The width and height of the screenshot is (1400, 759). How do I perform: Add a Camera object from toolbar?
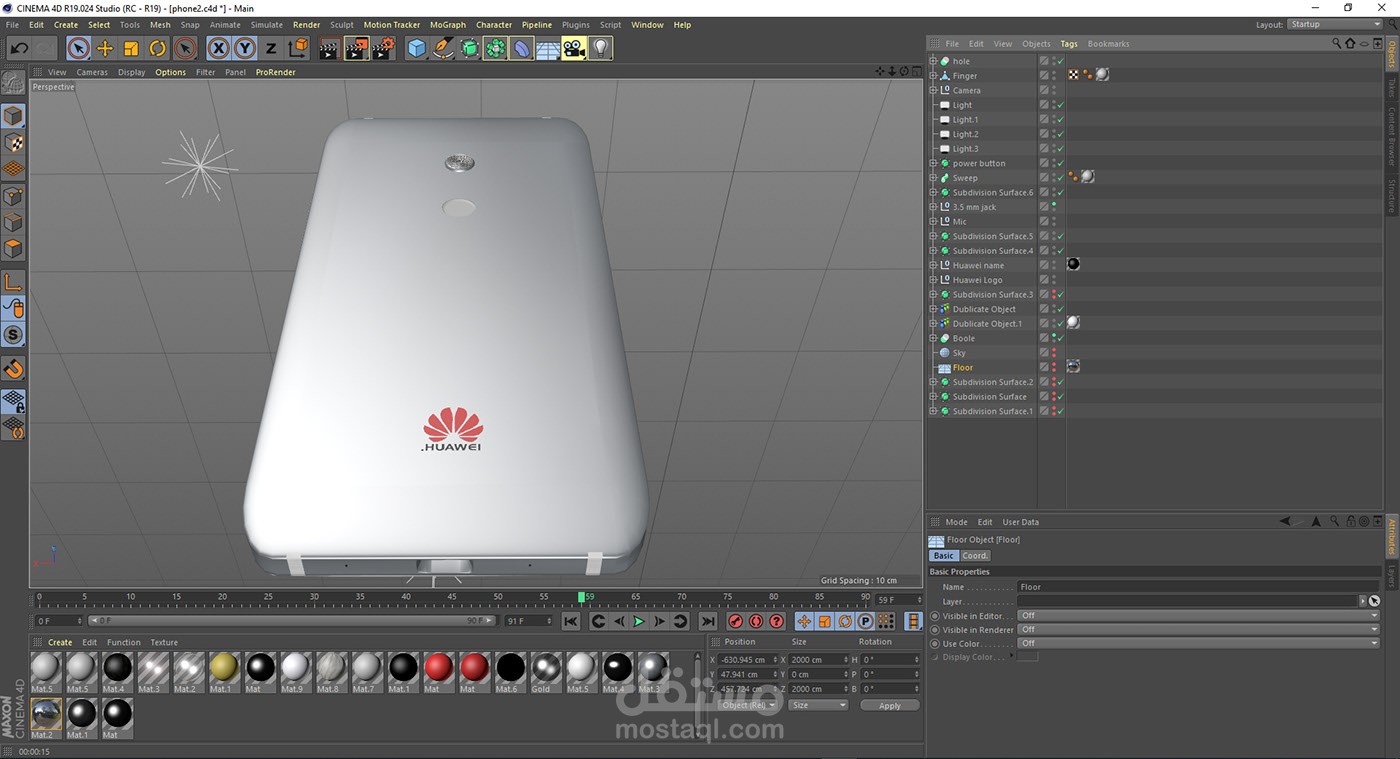point(574,48)
